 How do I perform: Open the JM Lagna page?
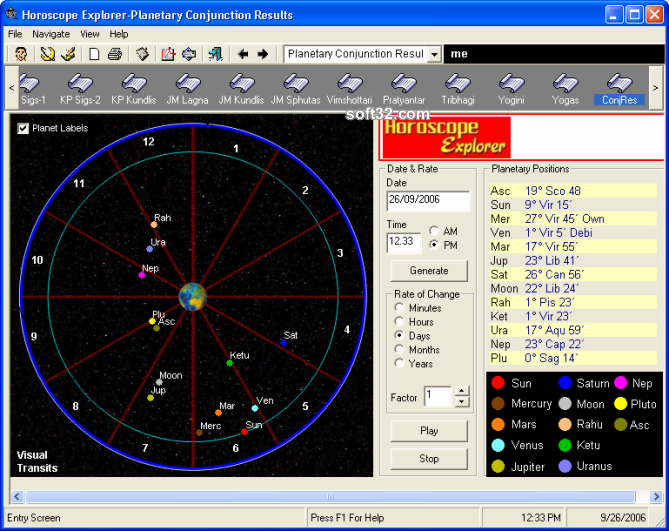pyautogui.click(x=187, y=89)
